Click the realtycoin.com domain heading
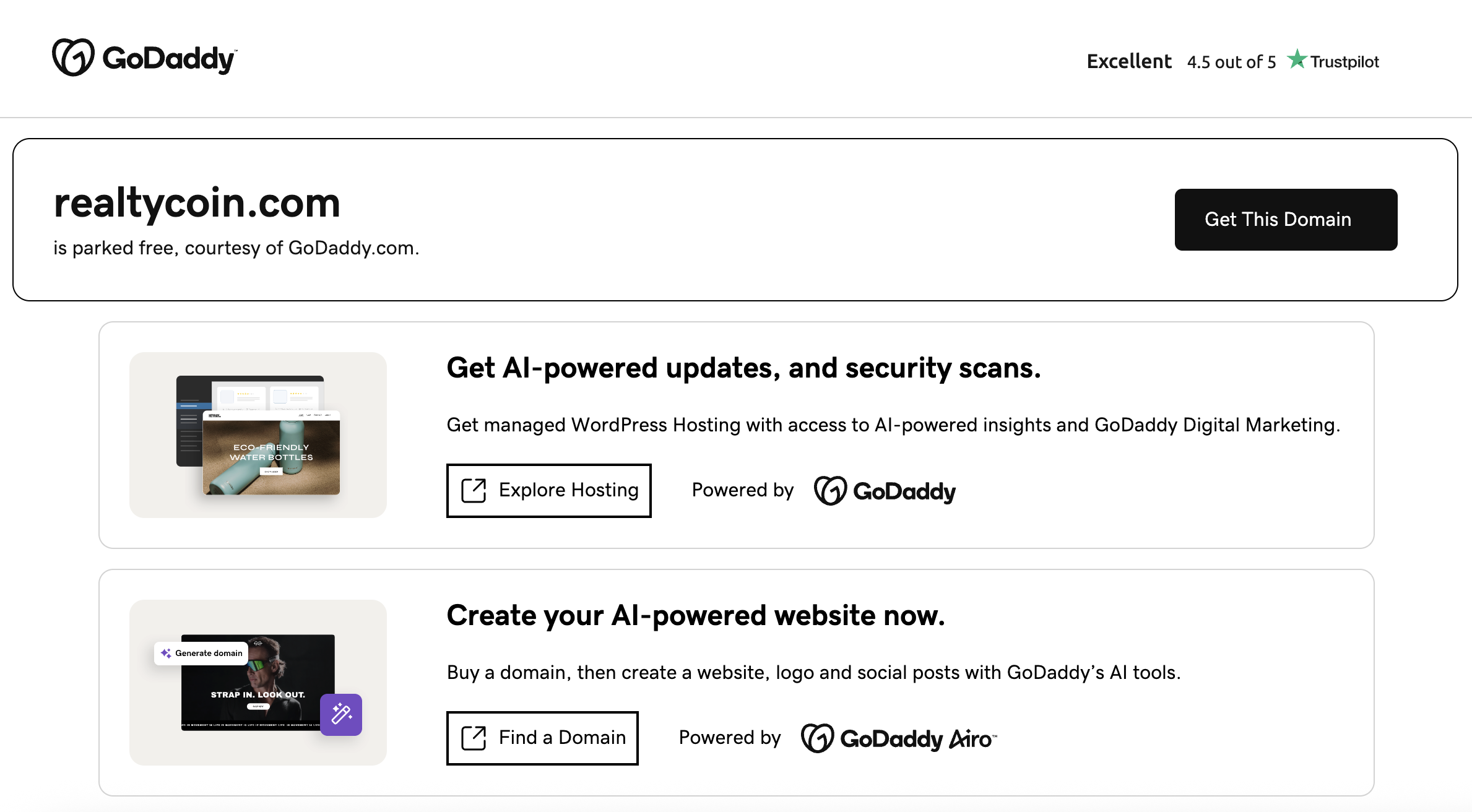This screenshot has width=1472, height=812. pyautogui.click(x=197, y=203)
